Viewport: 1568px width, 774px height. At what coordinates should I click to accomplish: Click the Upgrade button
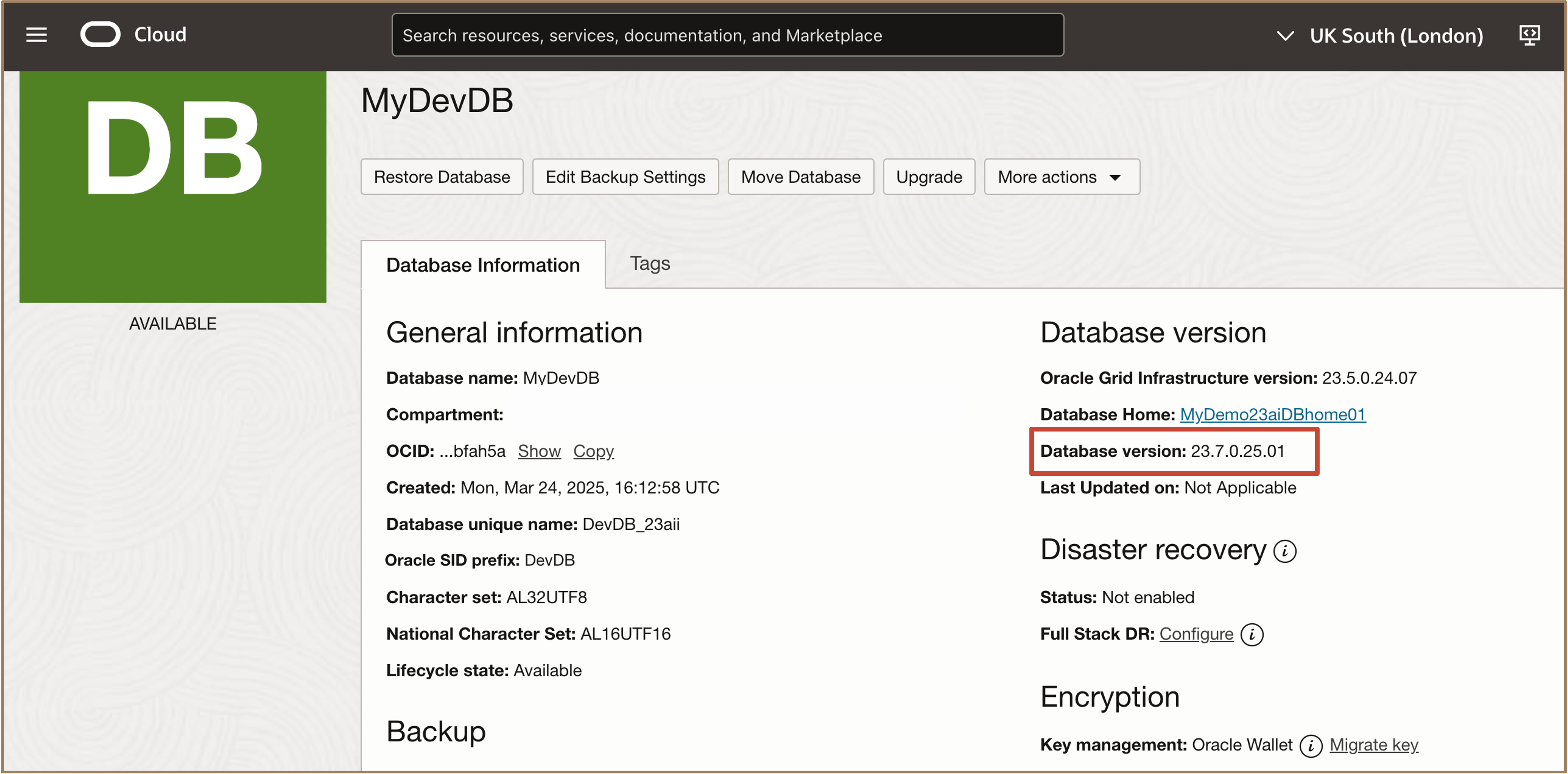click(929, 177)
